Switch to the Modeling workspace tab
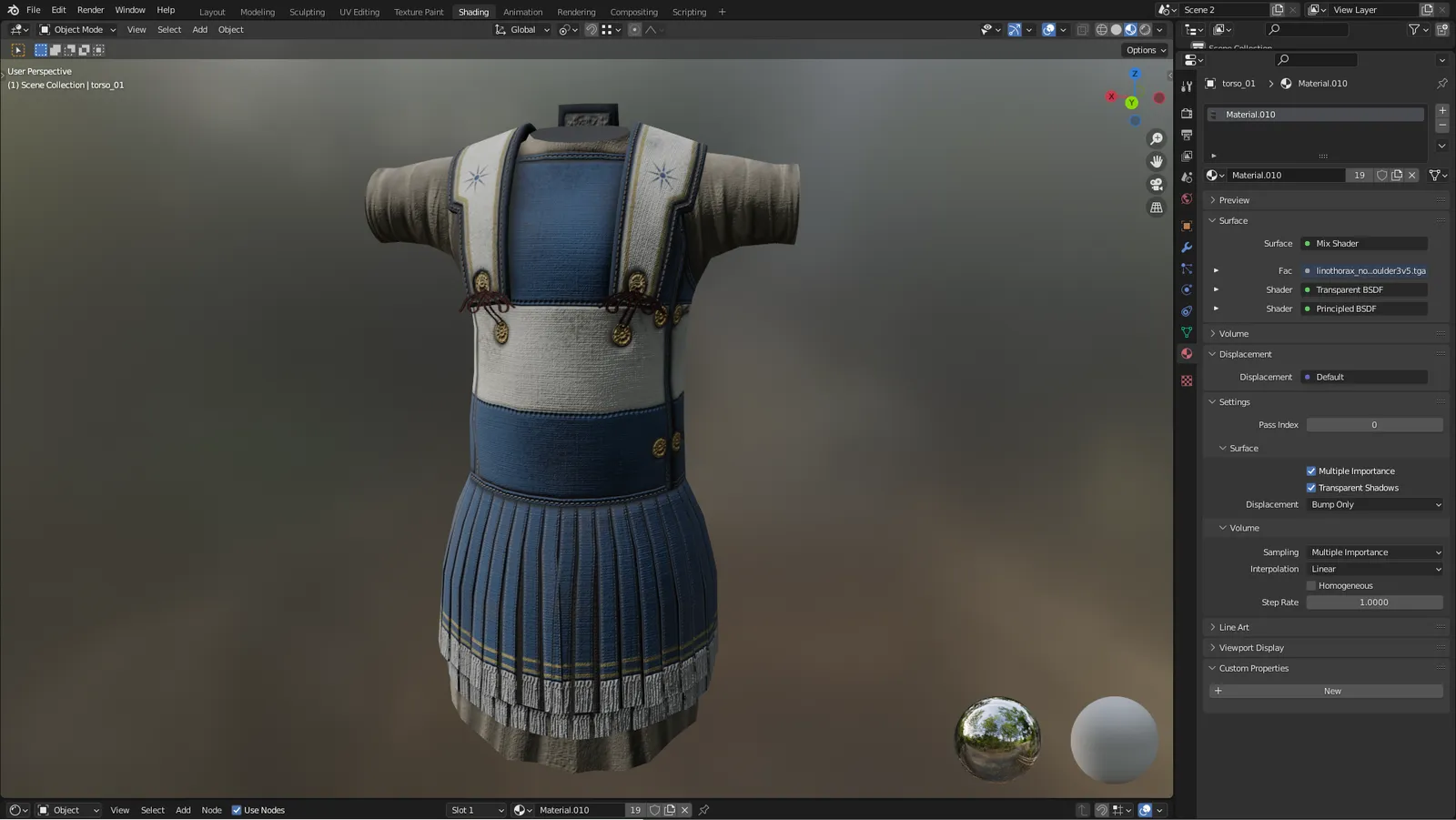 (x=258, y=12)
